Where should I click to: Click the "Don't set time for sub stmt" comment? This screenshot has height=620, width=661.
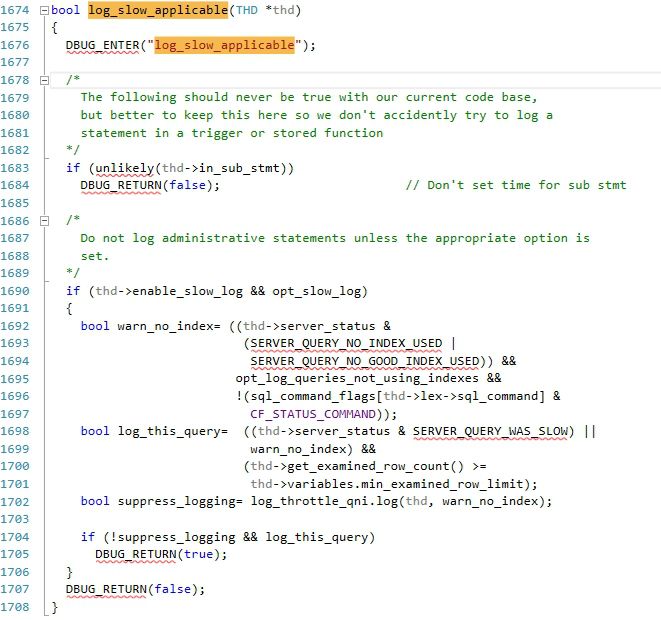[516, 185]
